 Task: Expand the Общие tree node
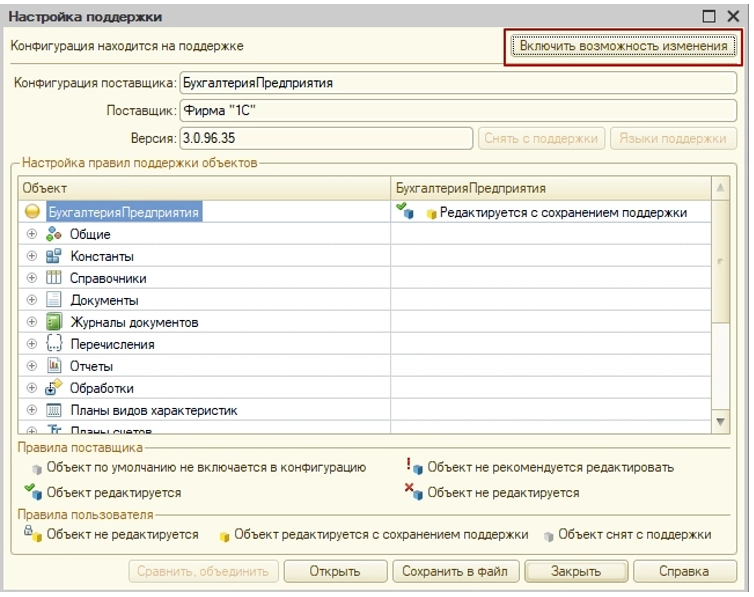click(32, 234)
